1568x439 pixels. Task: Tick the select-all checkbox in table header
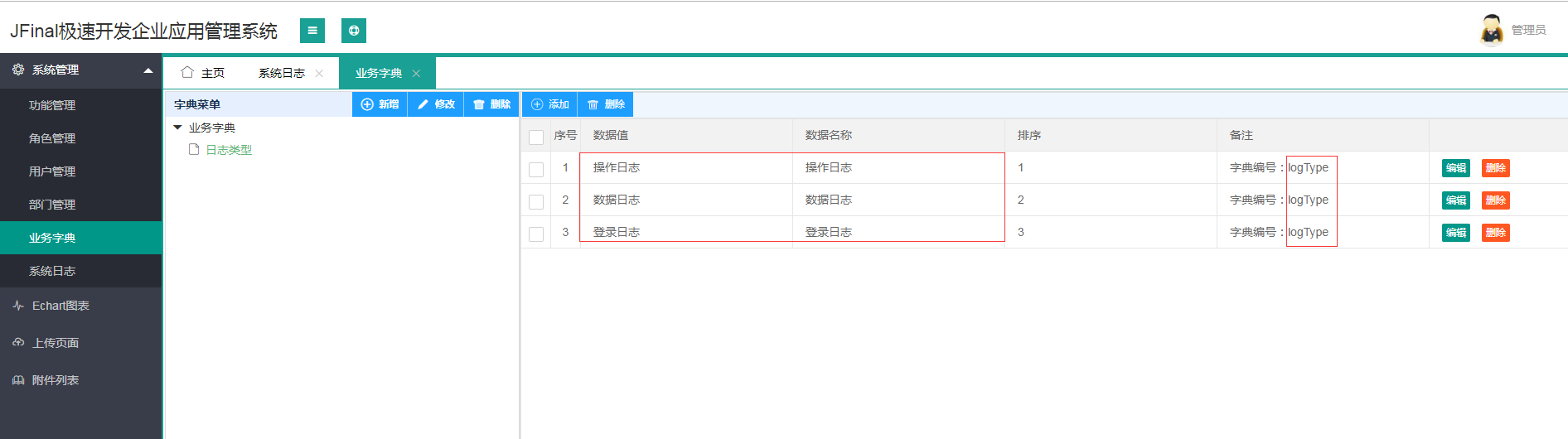tap(536, 137)
